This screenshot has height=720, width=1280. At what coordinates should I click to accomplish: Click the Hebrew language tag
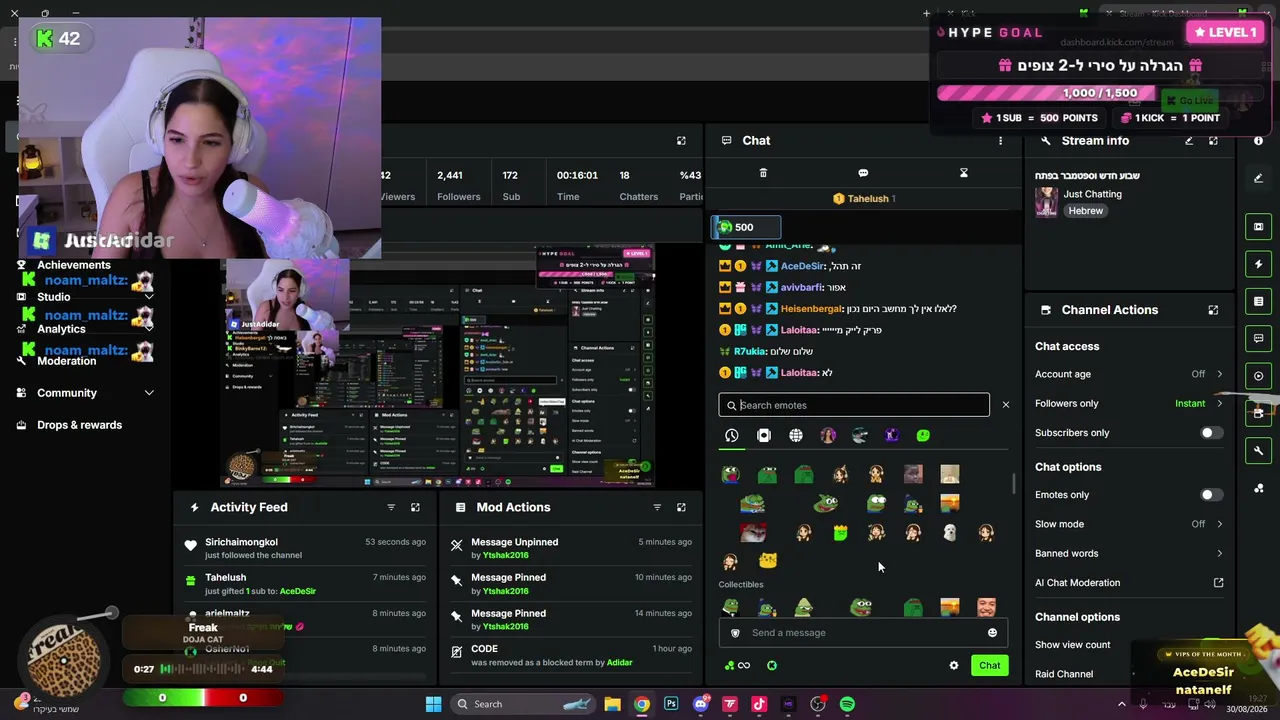point(1085,211)
